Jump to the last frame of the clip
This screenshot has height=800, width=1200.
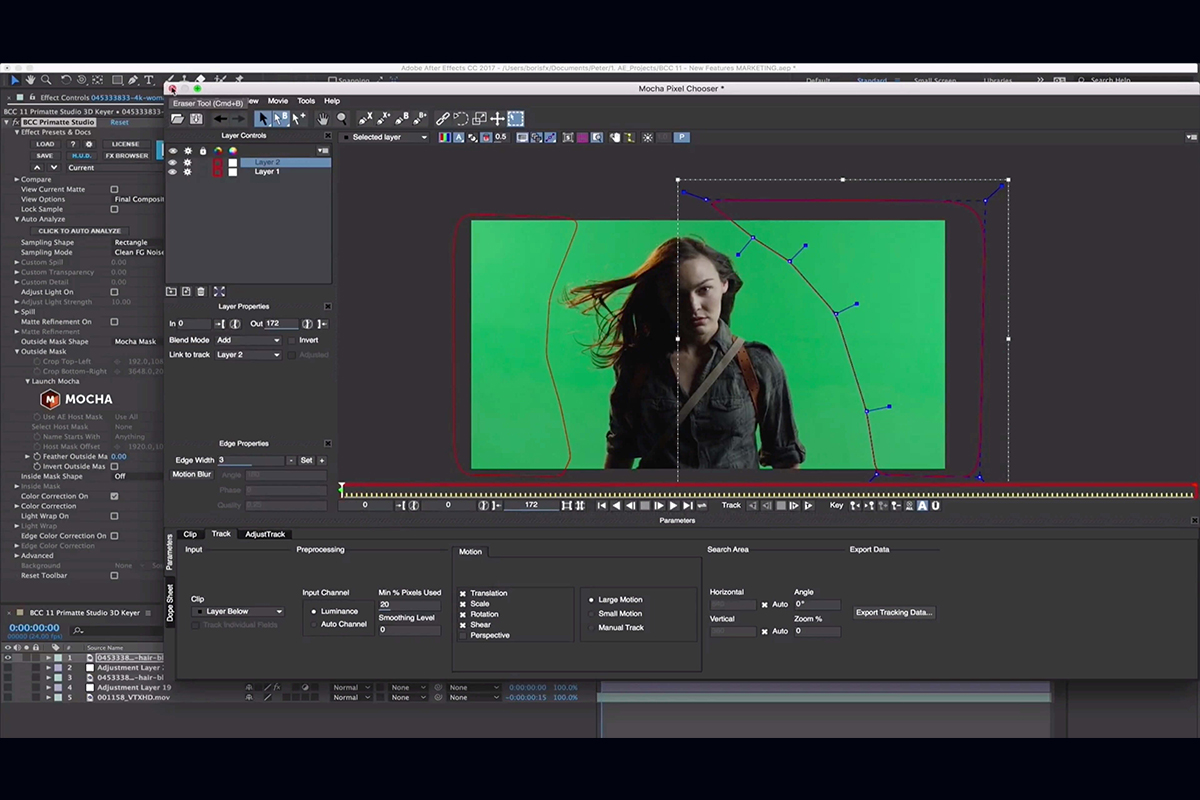[x=688, y=506]
